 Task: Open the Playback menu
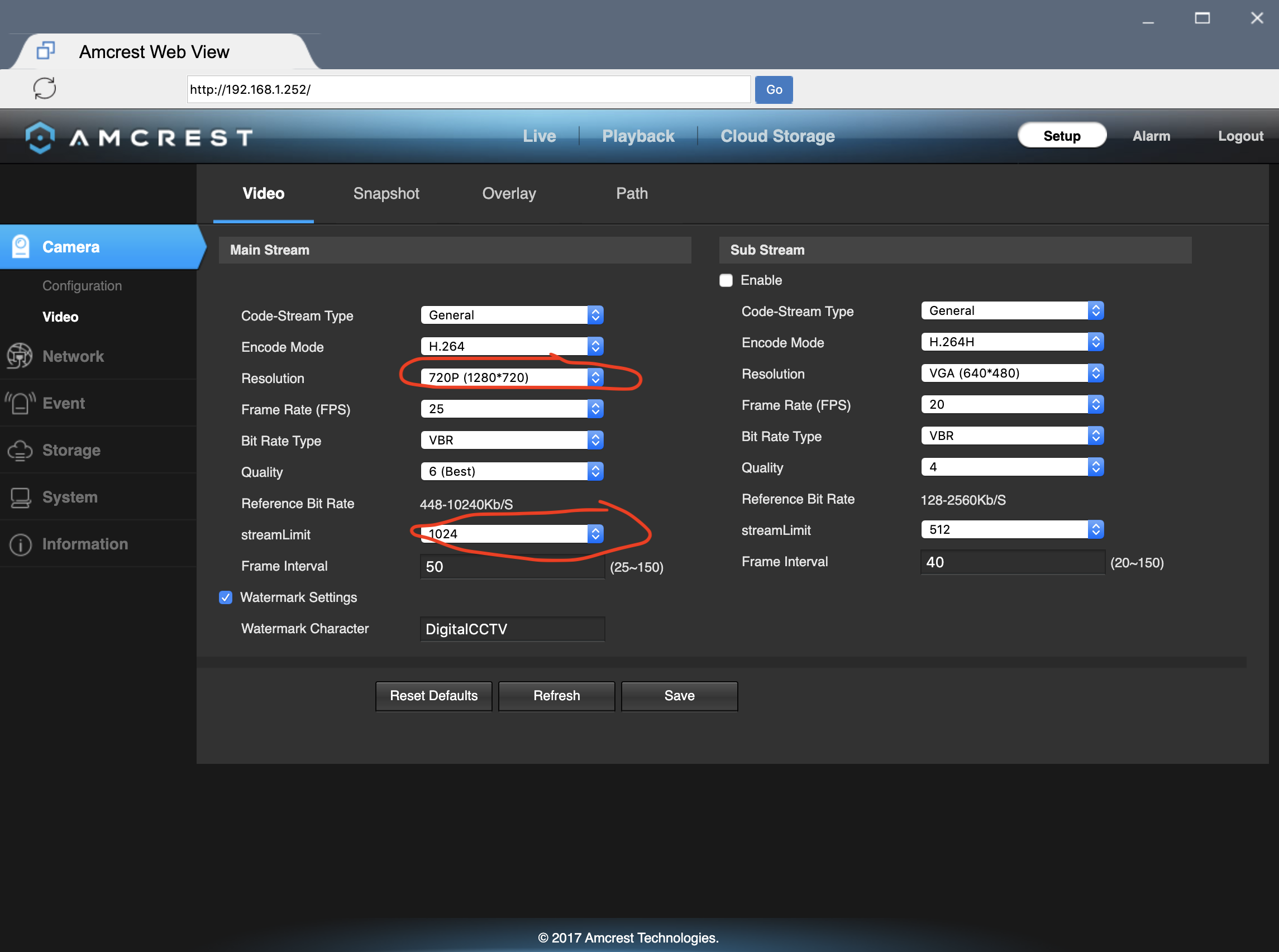tap(638, 136)
